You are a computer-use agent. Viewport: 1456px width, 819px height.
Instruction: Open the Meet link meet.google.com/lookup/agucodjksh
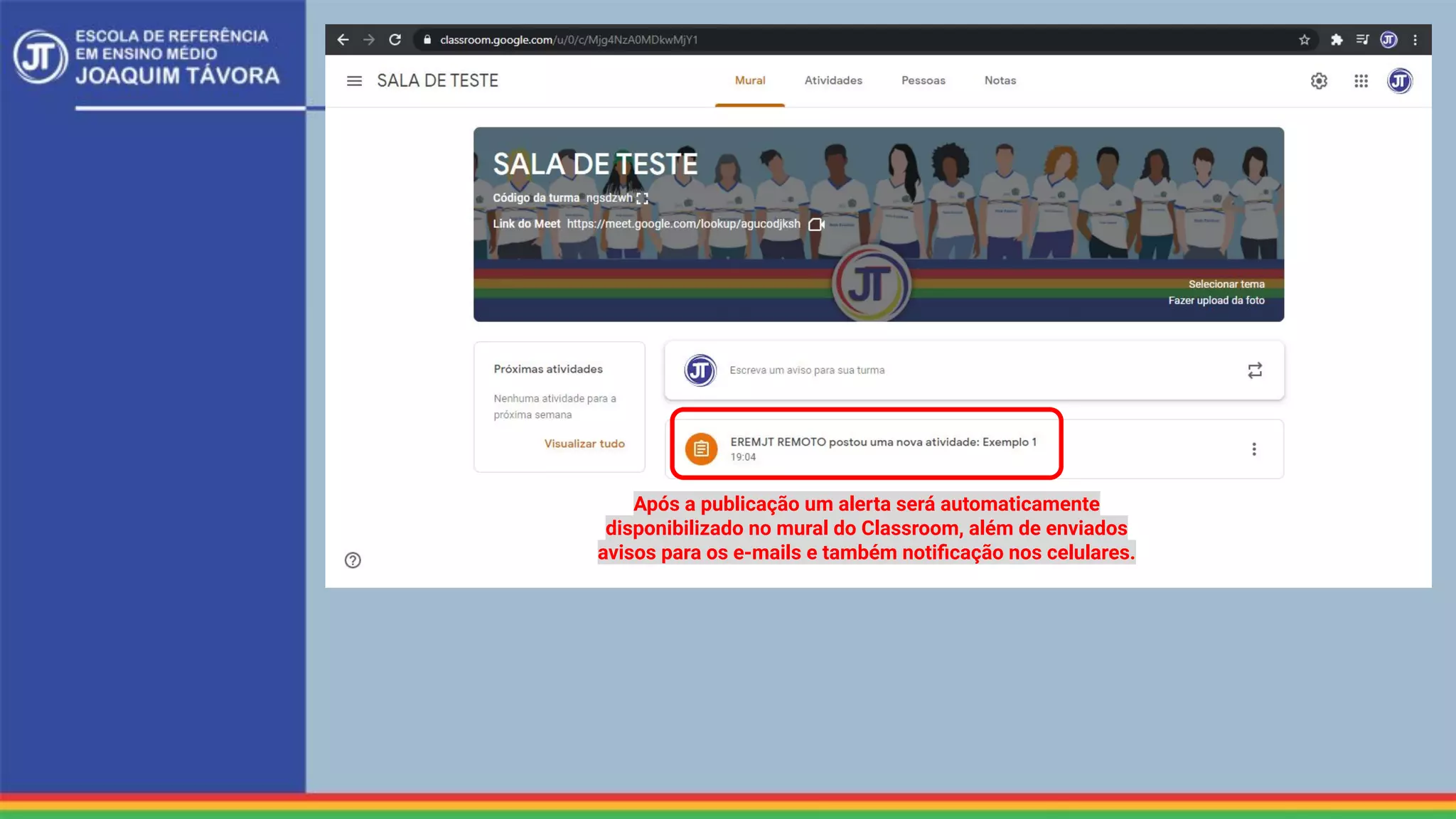click(683, 224)
